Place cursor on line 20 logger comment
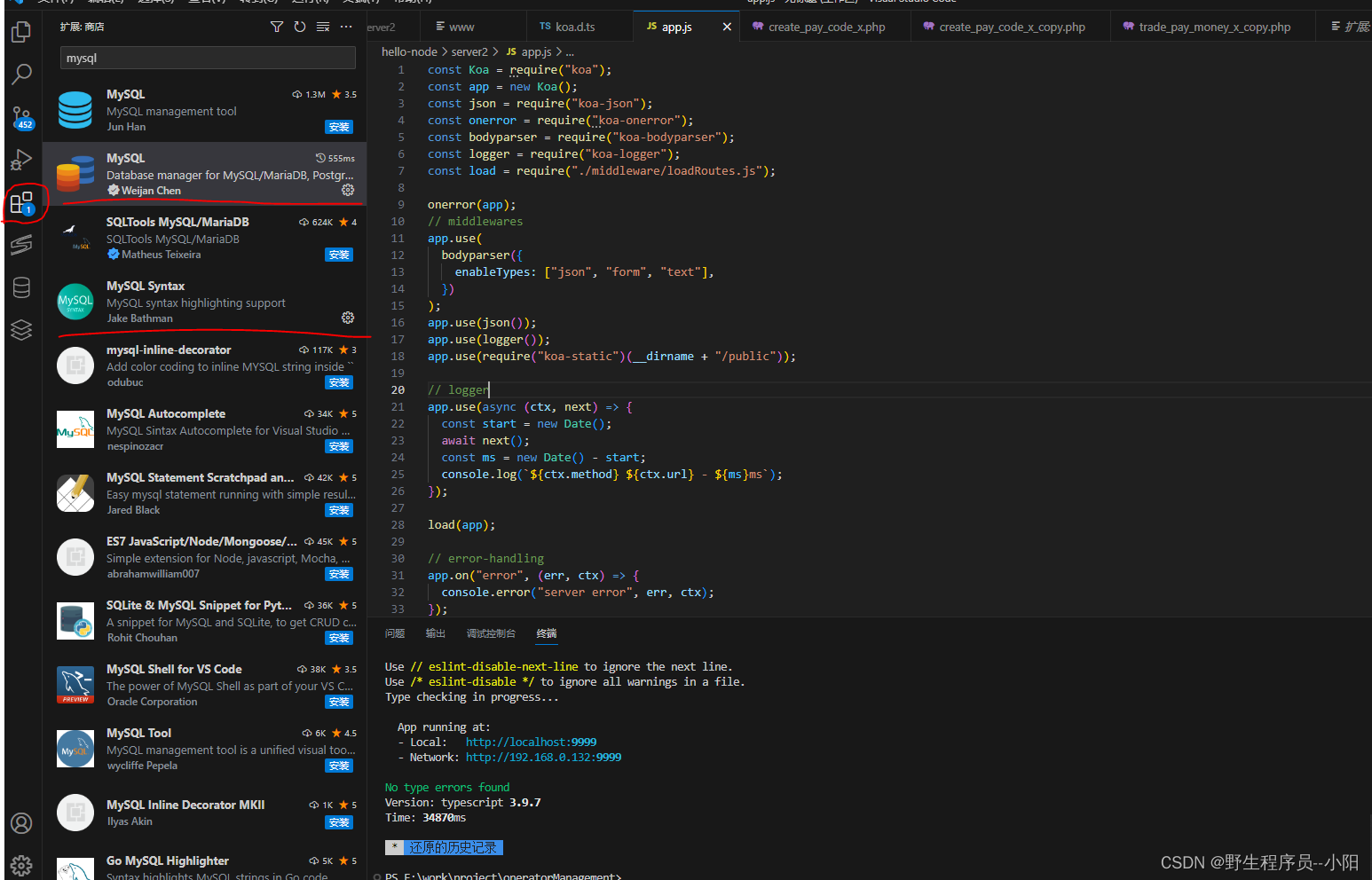This screenshot has width=1372, height=880. coord(458,389)
